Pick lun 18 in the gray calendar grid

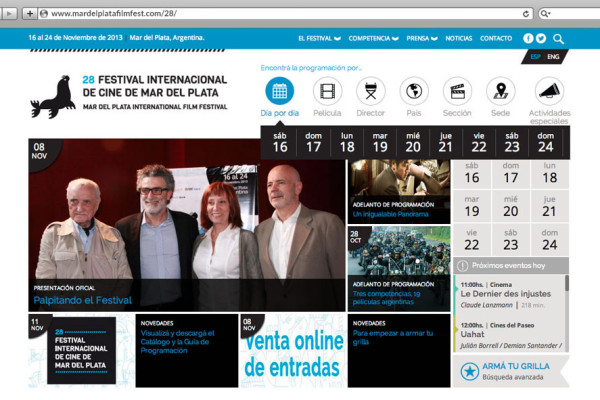click(x=549, y=173)
